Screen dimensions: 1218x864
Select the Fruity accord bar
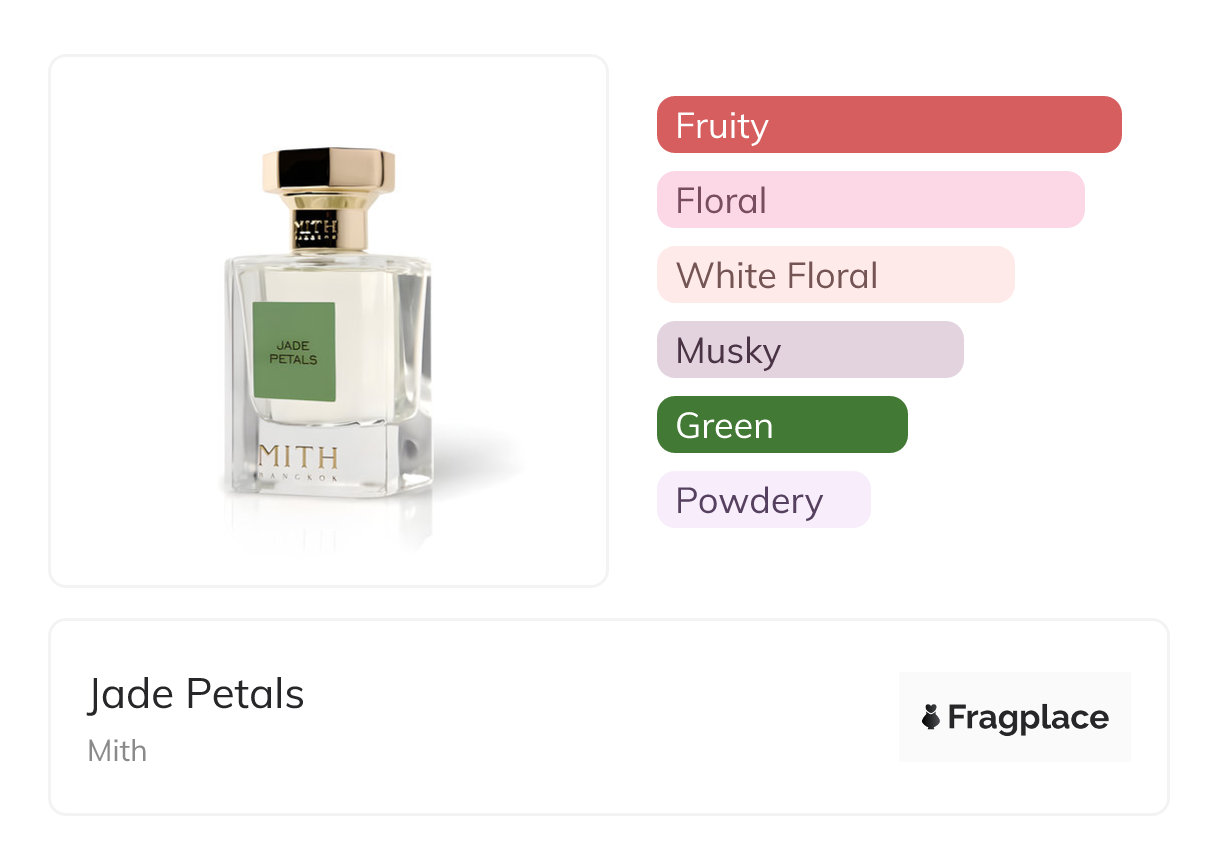888,125
